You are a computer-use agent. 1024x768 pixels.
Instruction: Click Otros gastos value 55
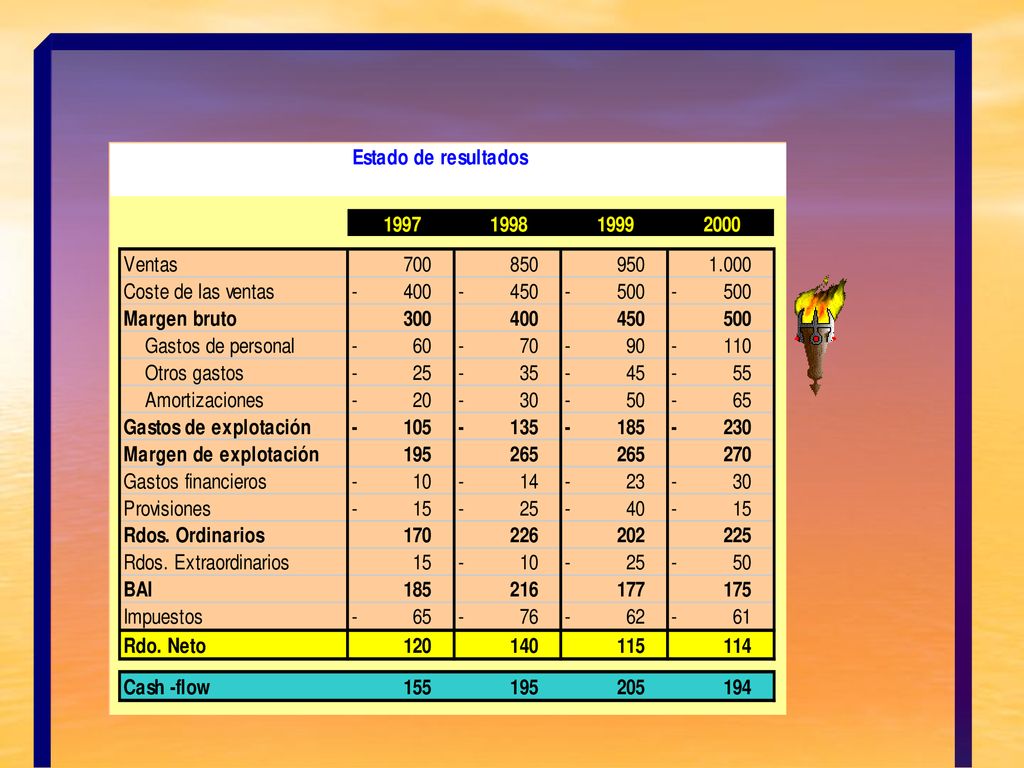[742, 373]
